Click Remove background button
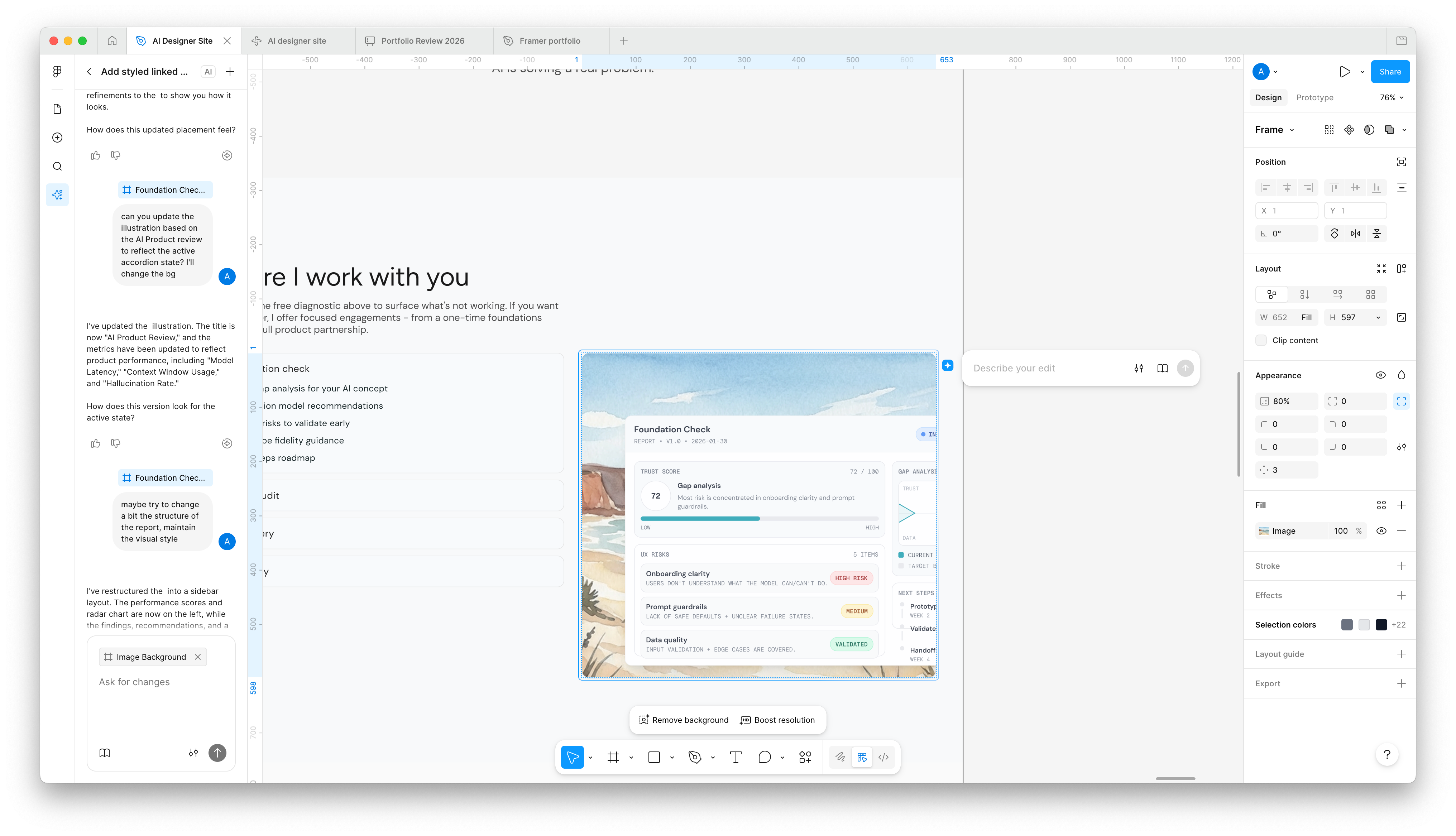 [x=684, y=720]
